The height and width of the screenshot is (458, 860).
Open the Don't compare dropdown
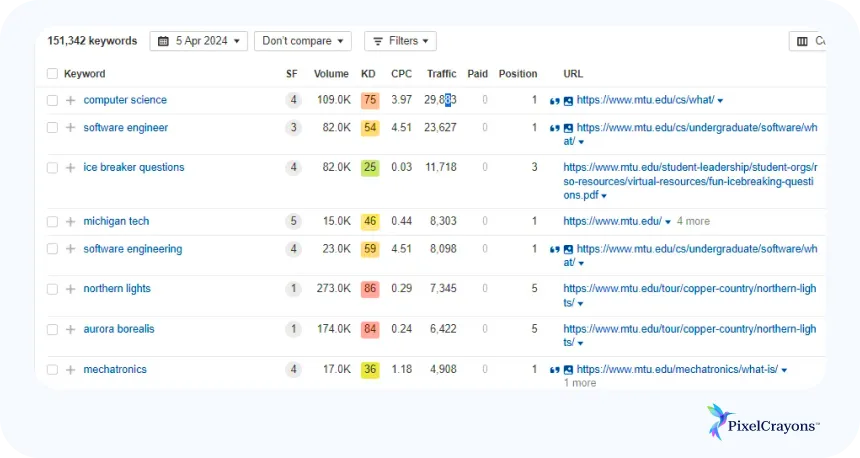tap(303, 41)
